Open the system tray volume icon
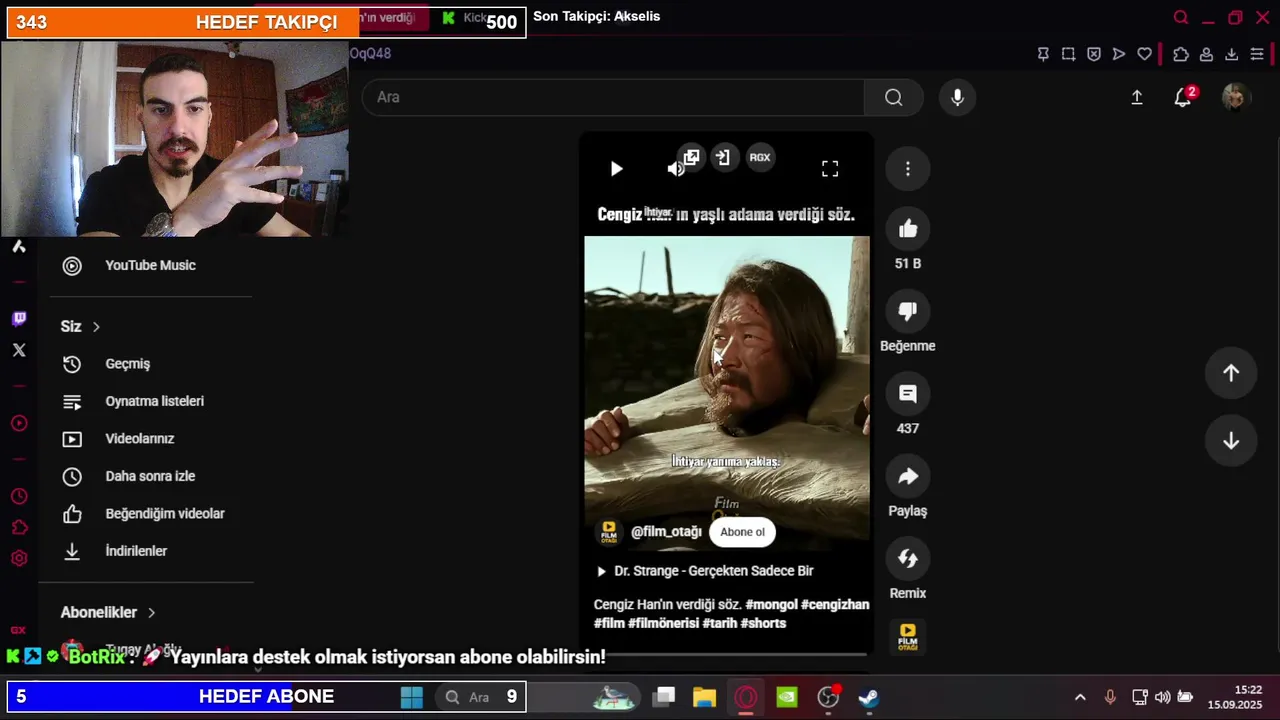 tap(1162, 697)
